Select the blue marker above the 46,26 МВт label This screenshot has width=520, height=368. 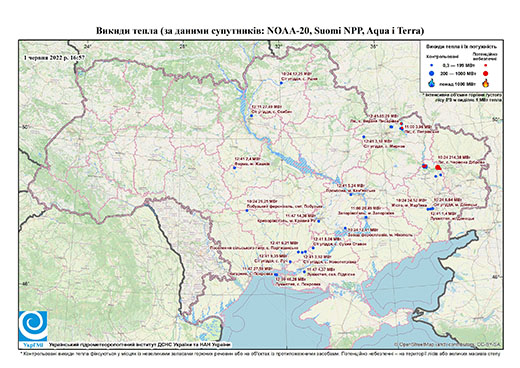pyautogui.click(x=276, y=275)
